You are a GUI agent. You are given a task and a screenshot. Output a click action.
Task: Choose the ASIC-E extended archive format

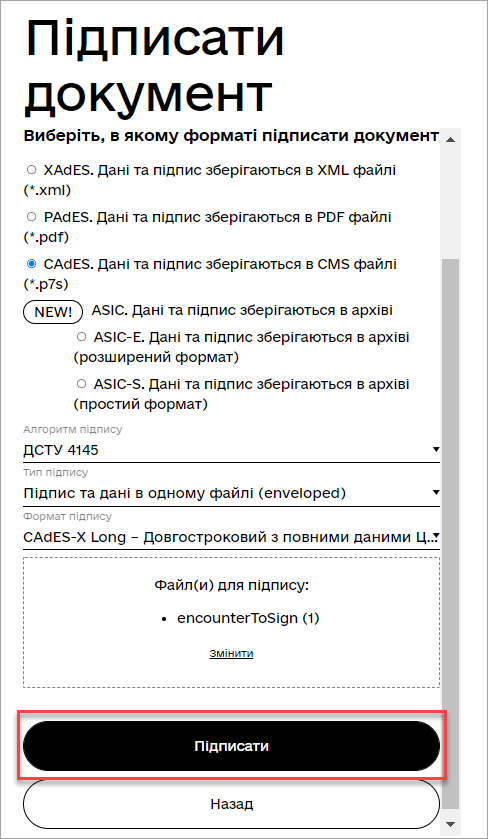(81, 337)
